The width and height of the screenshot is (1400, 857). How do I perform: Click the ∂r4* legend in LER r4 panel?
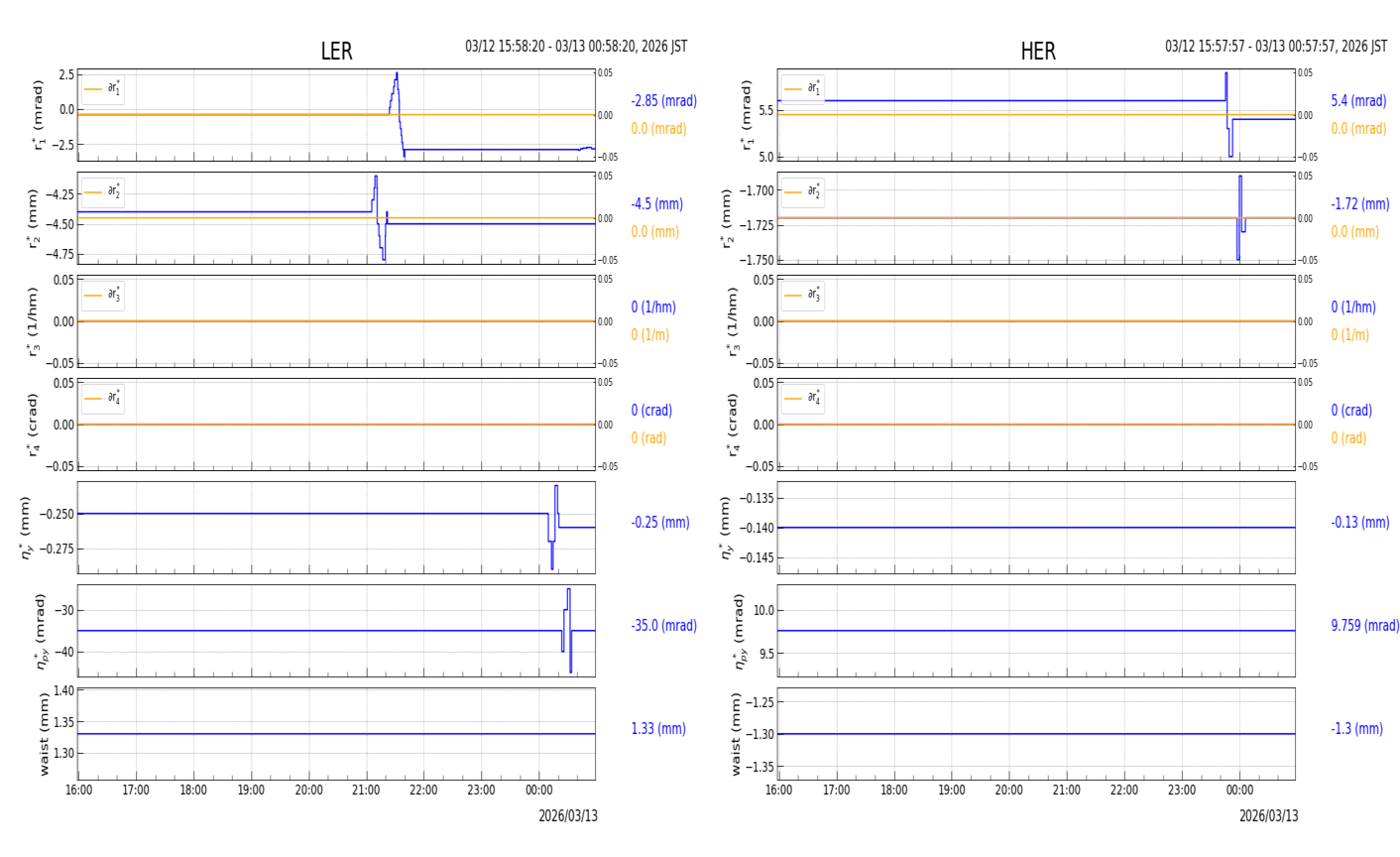point(103,399)
